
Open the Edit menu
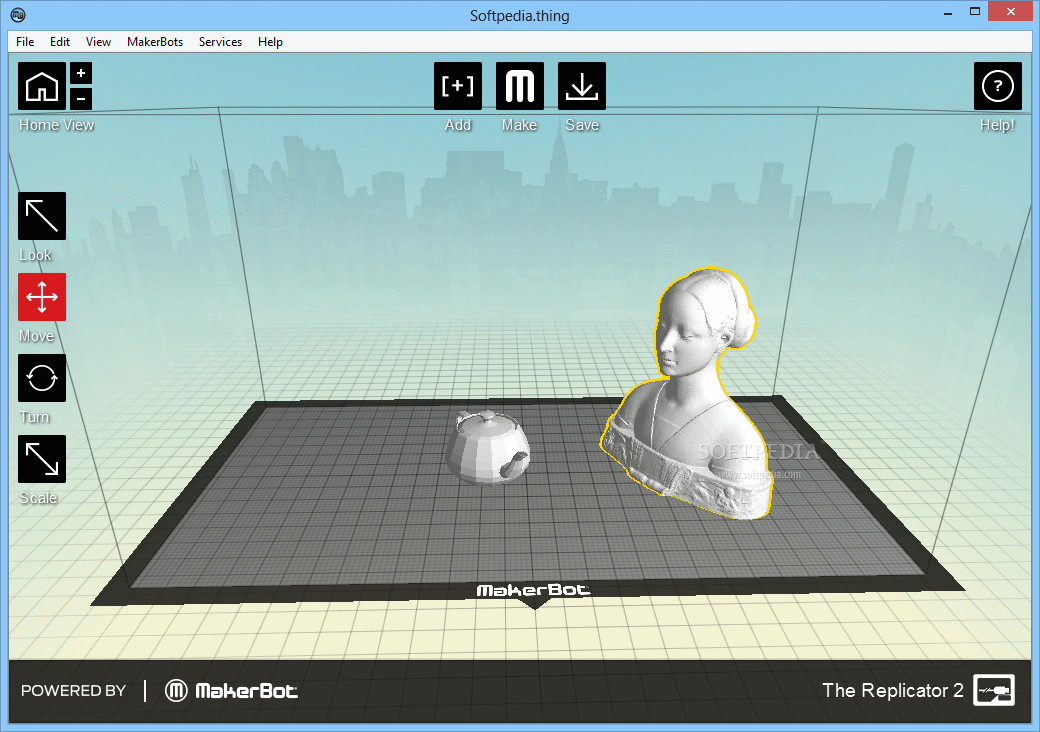60,42
